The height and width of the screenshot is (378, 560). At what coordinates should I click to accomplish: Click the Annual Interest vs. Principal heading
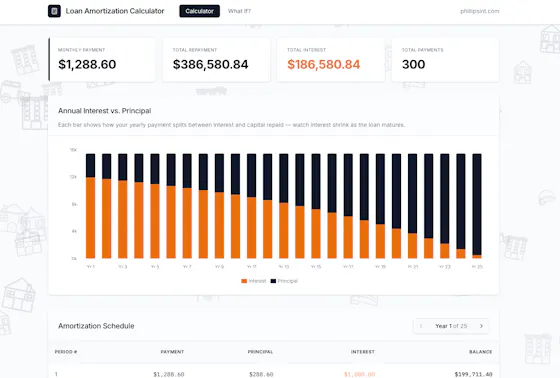coord(105,111)
